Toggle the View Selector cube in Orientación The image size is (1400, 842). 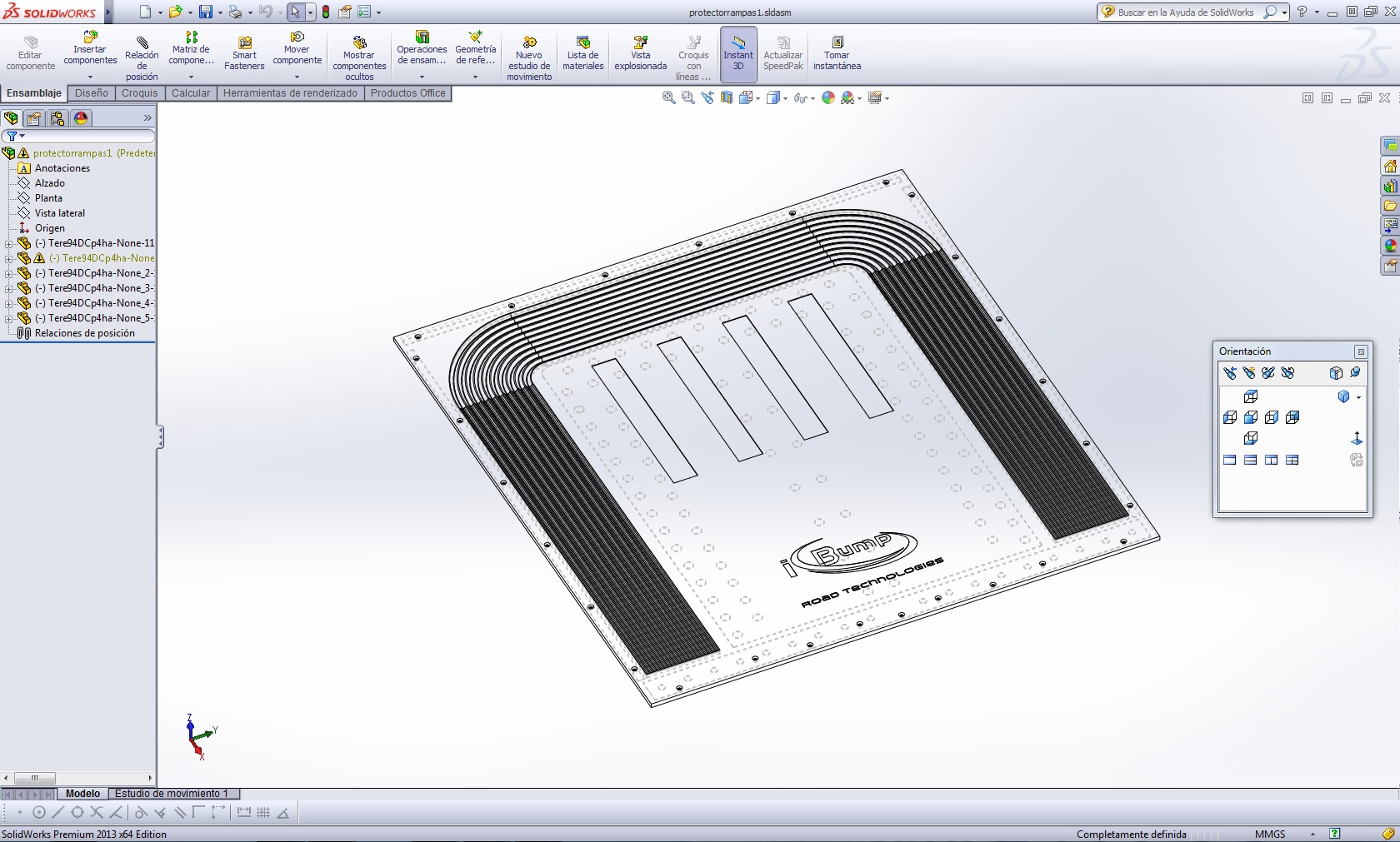[1336, 373]
